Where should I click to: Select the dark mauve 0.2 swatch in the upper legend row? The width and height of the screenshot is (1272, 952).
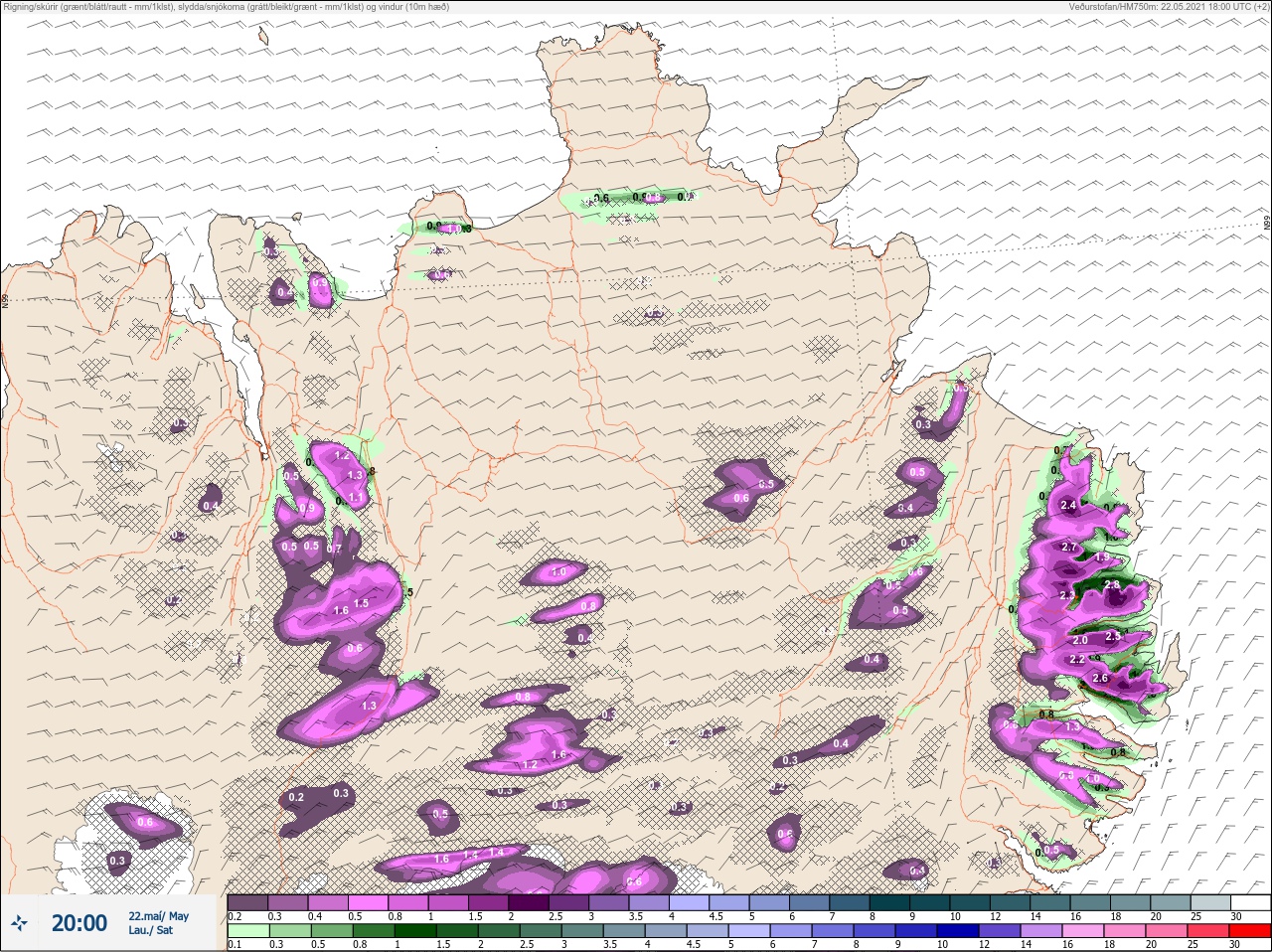(x=247, y=902)
